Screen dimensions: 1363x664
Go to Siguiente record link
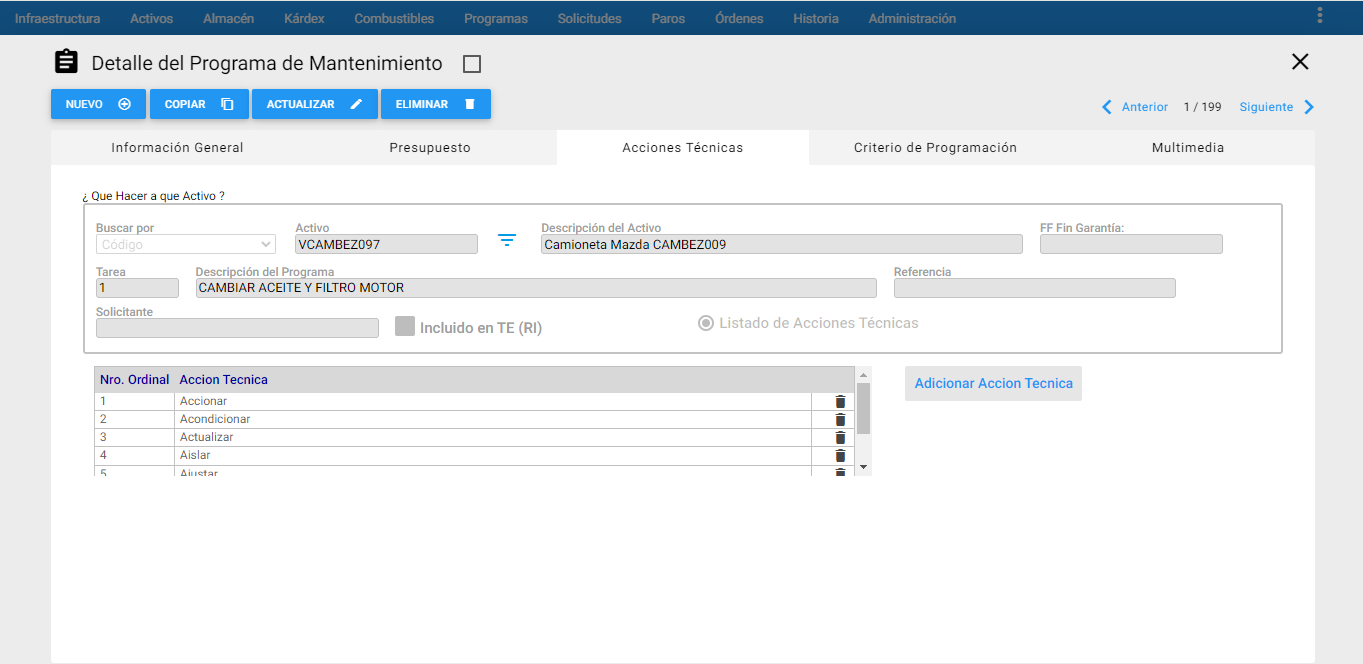point(1266,107)
